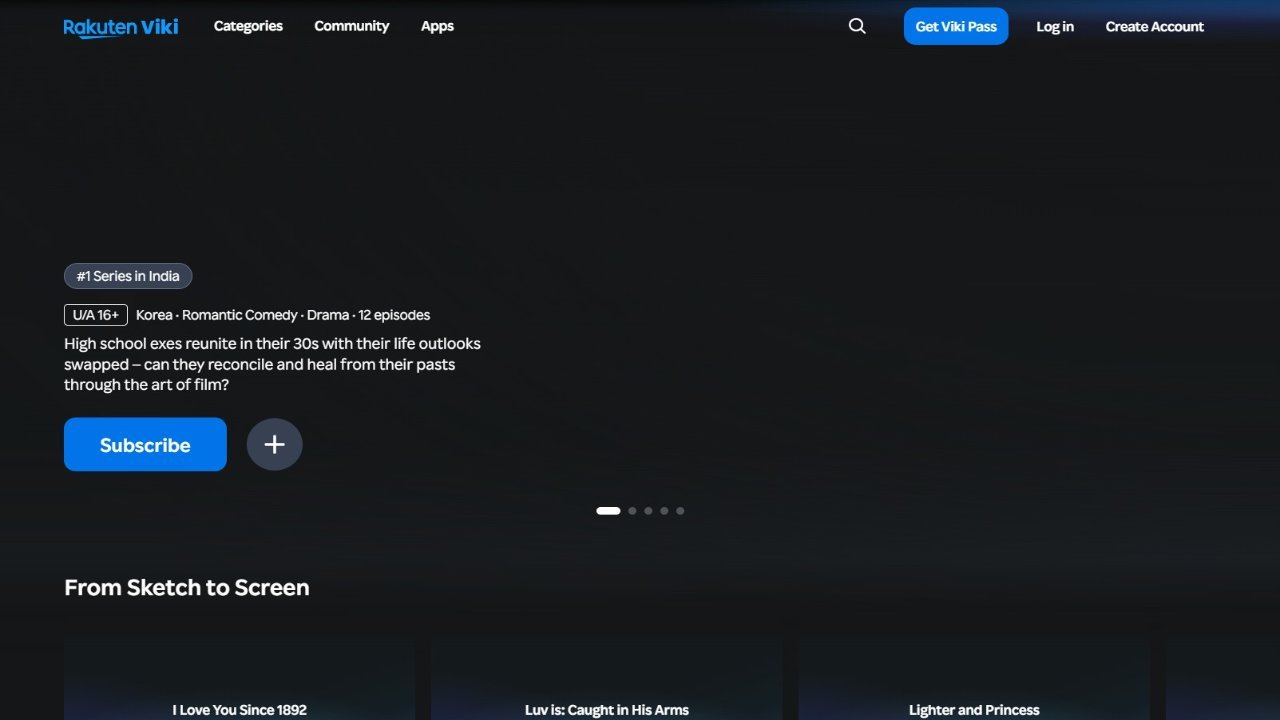Select the fourth carousel slide dot
Viewport: 1280px width, 720px height.
(x=664, y=510)
